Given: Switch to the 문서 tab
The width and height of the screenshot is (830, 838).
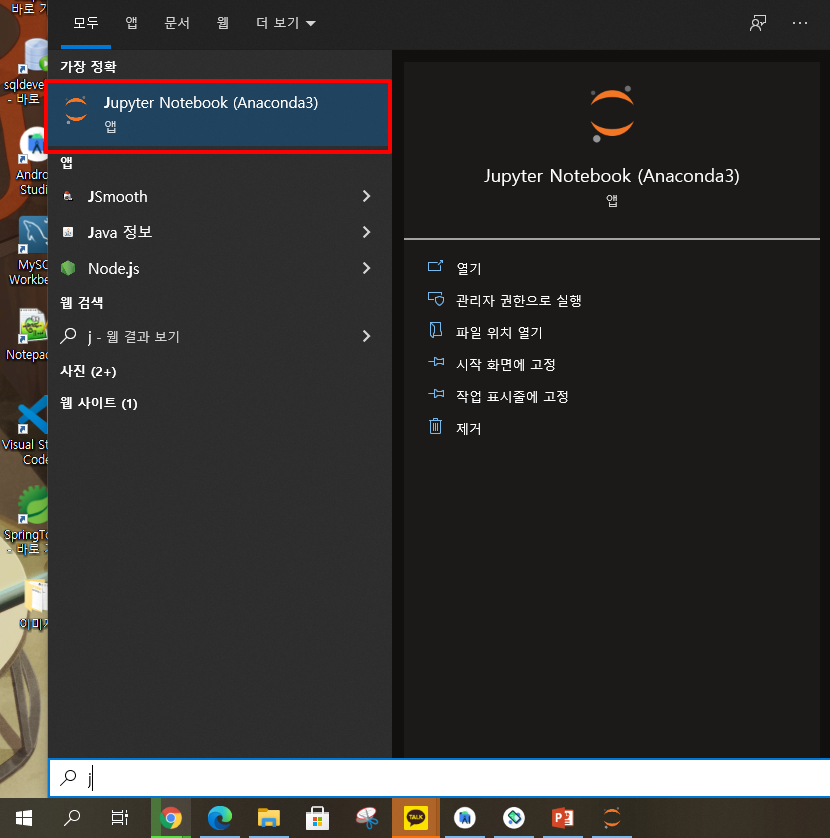Looking at the screenshot, I should click(x=177, y=23).
